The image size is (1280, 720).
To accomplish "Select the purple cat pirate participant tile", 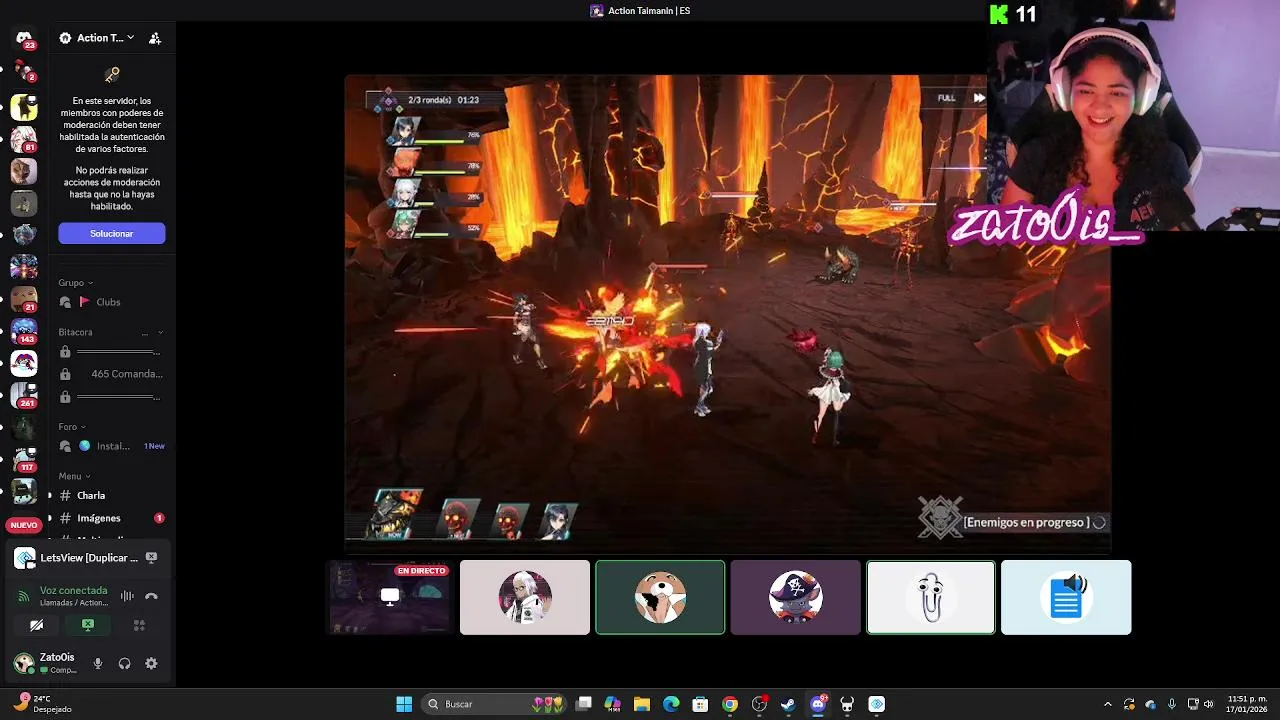I will [795, 597].
